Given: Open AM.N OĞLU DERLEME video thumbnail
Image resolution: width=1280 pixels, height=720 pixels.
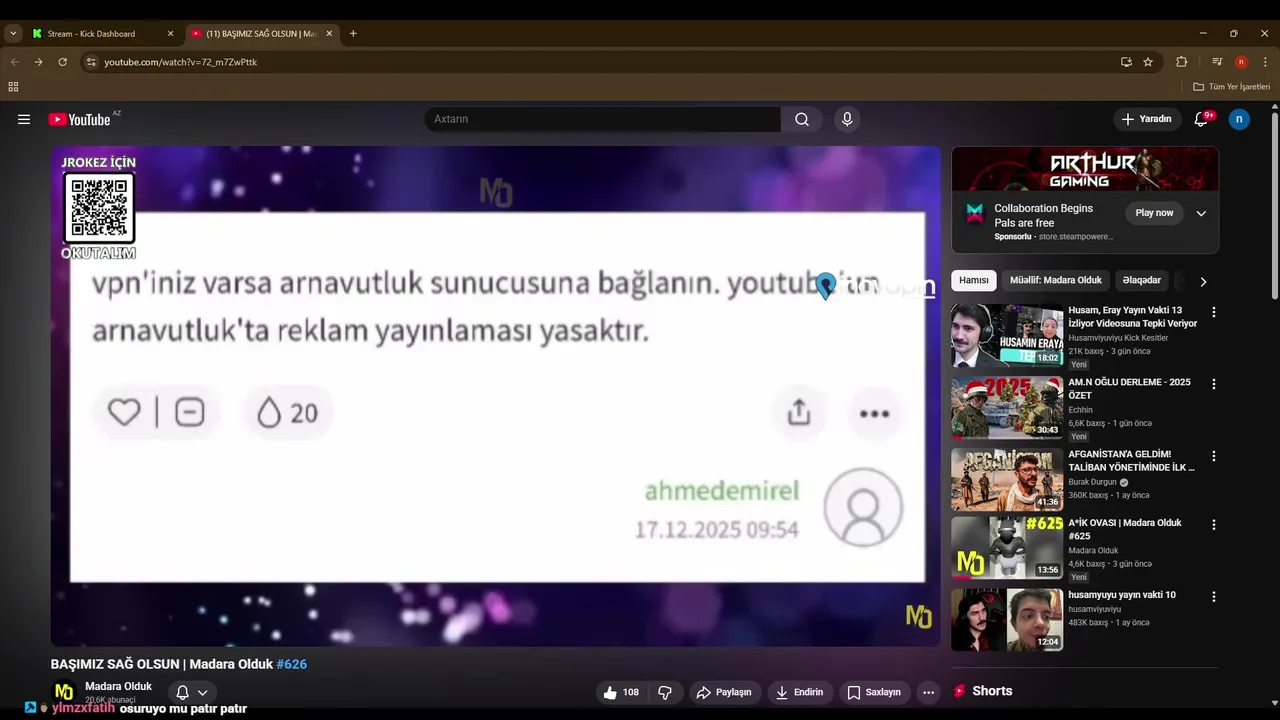Looking at the screenshot, I should (x=1007, y=407).
